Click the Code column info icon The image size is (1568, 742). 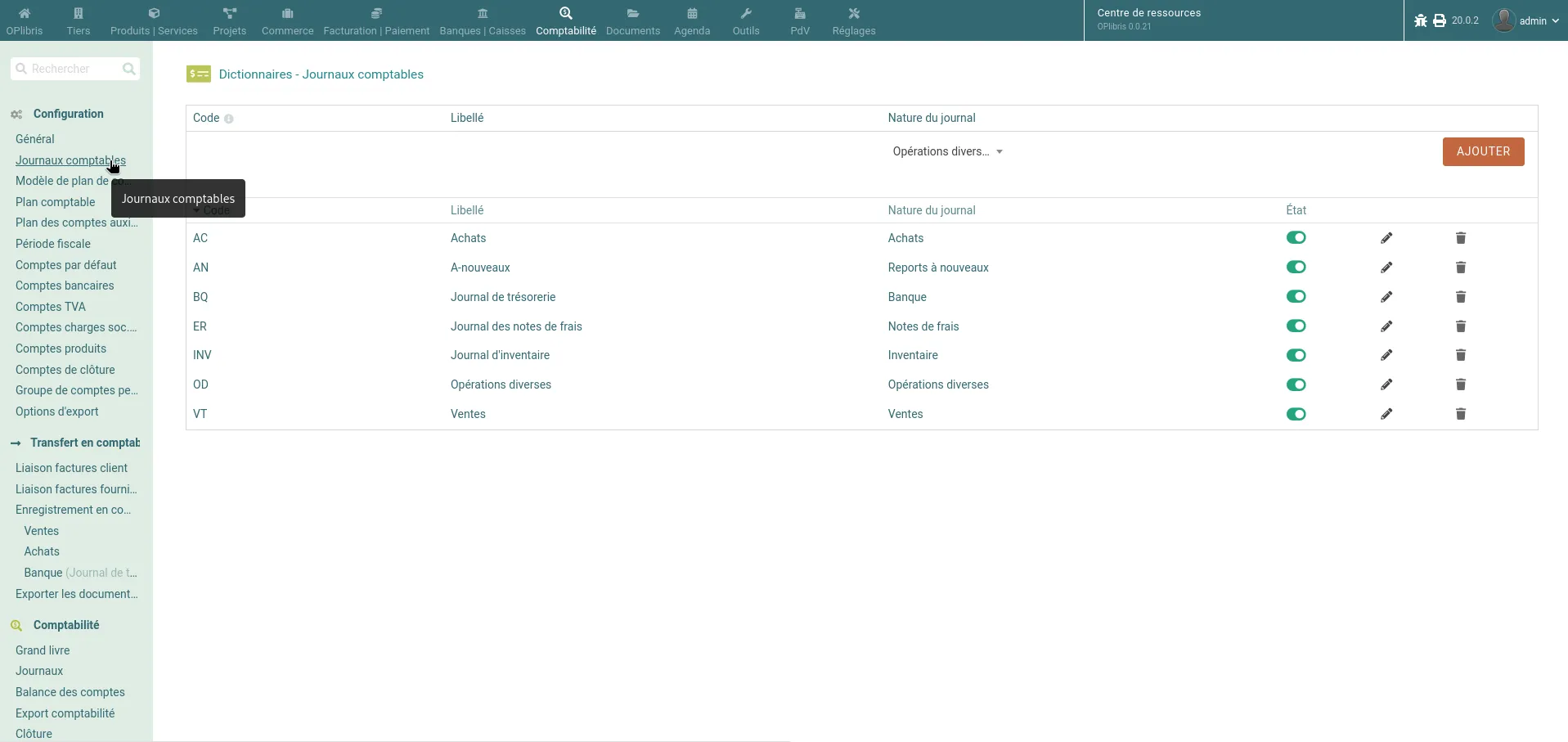pos(229,119)
